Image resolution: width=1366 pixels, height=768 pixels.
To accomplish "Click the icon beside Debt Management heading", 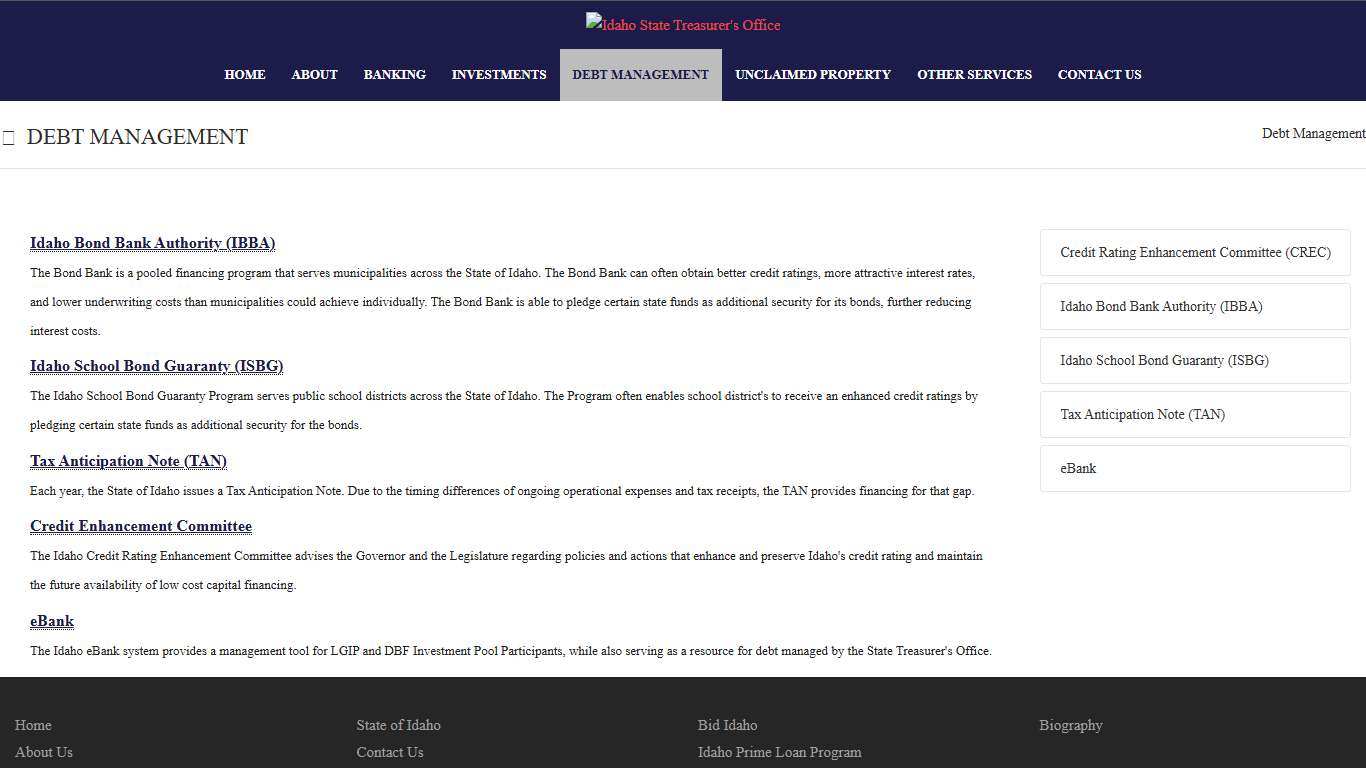I will tap(9, 138).
